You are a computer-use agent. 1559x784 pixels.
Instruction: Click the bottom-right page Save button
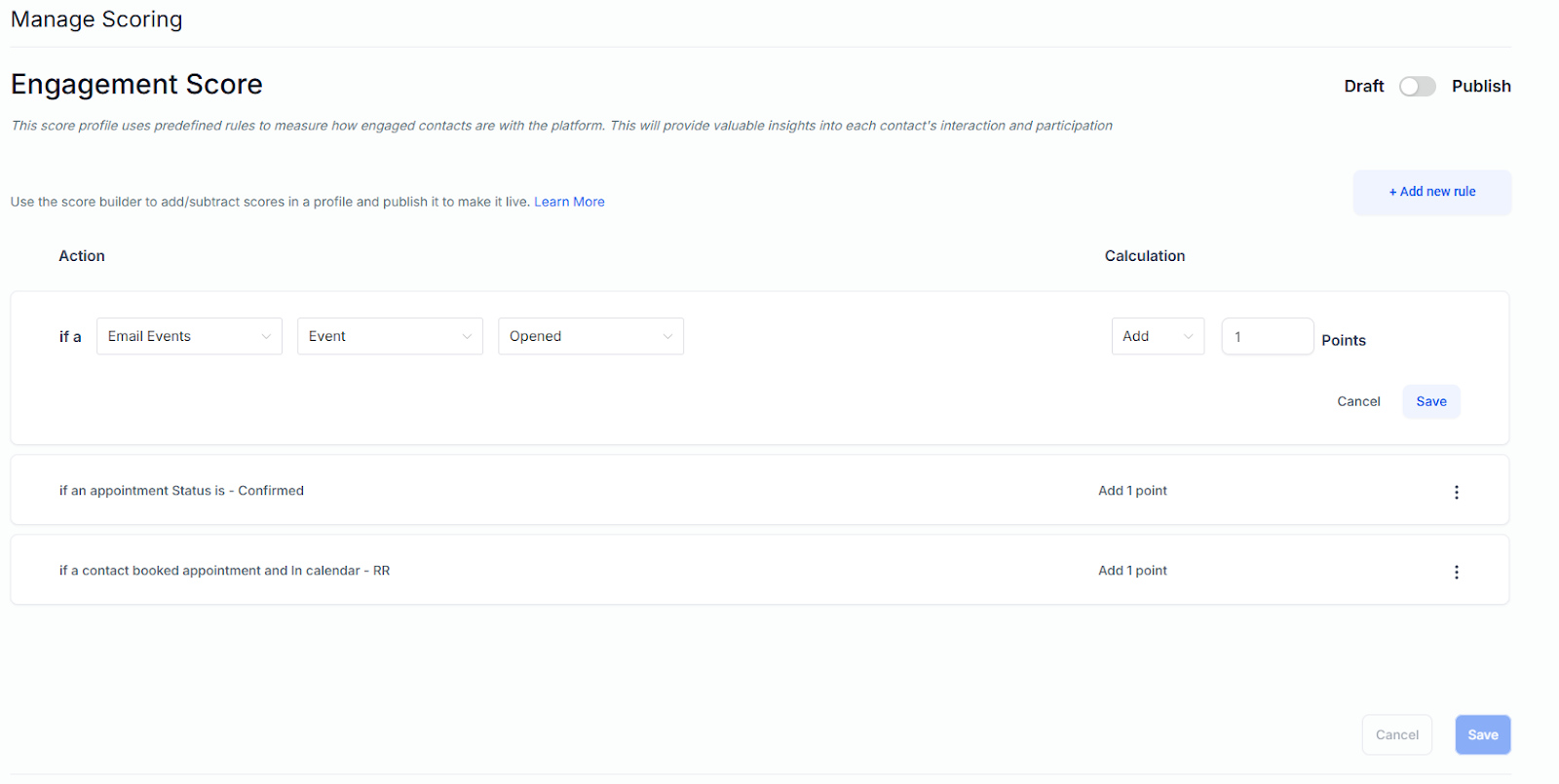tap(1482, 735)
